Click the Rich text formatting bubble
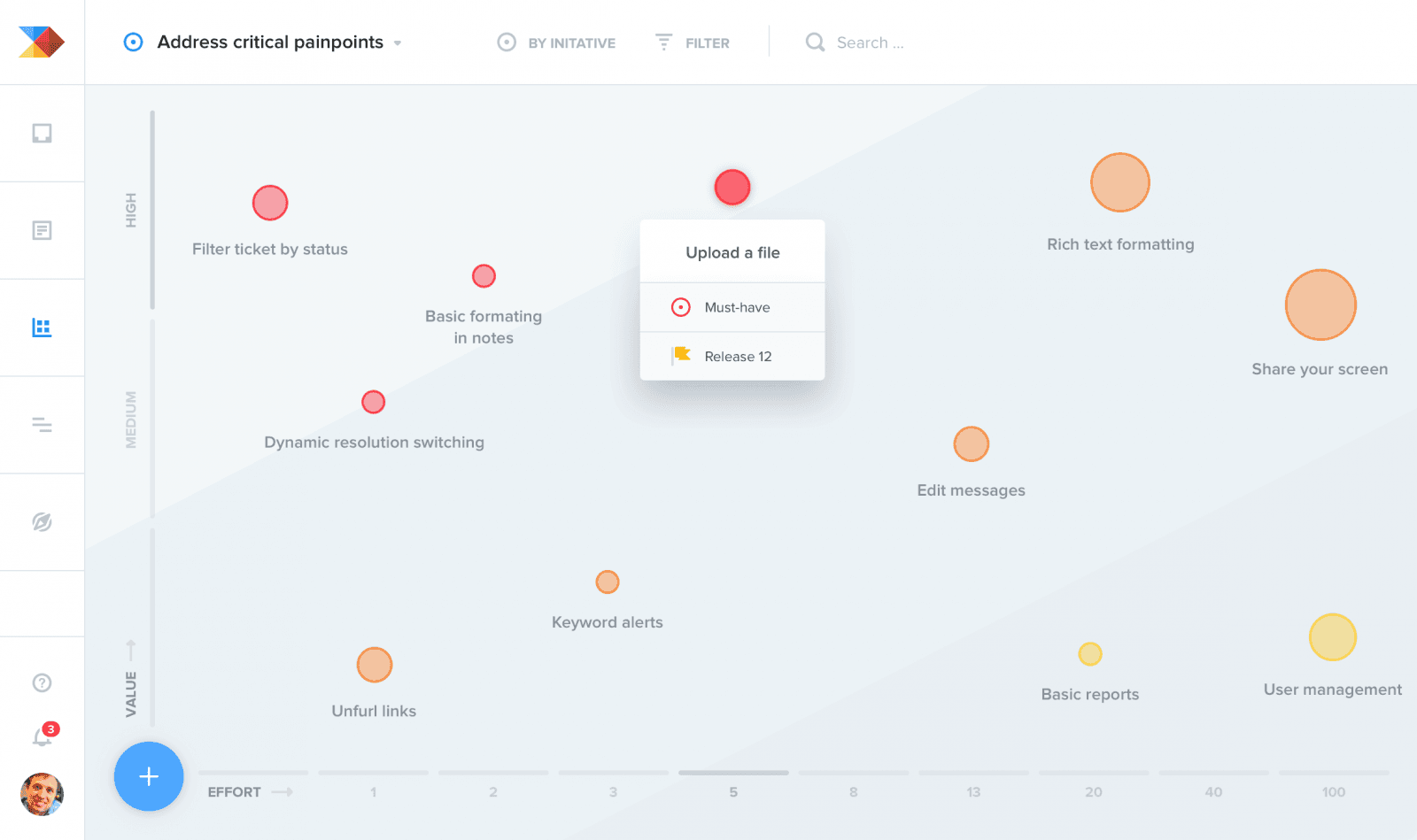 point(1119,182)
